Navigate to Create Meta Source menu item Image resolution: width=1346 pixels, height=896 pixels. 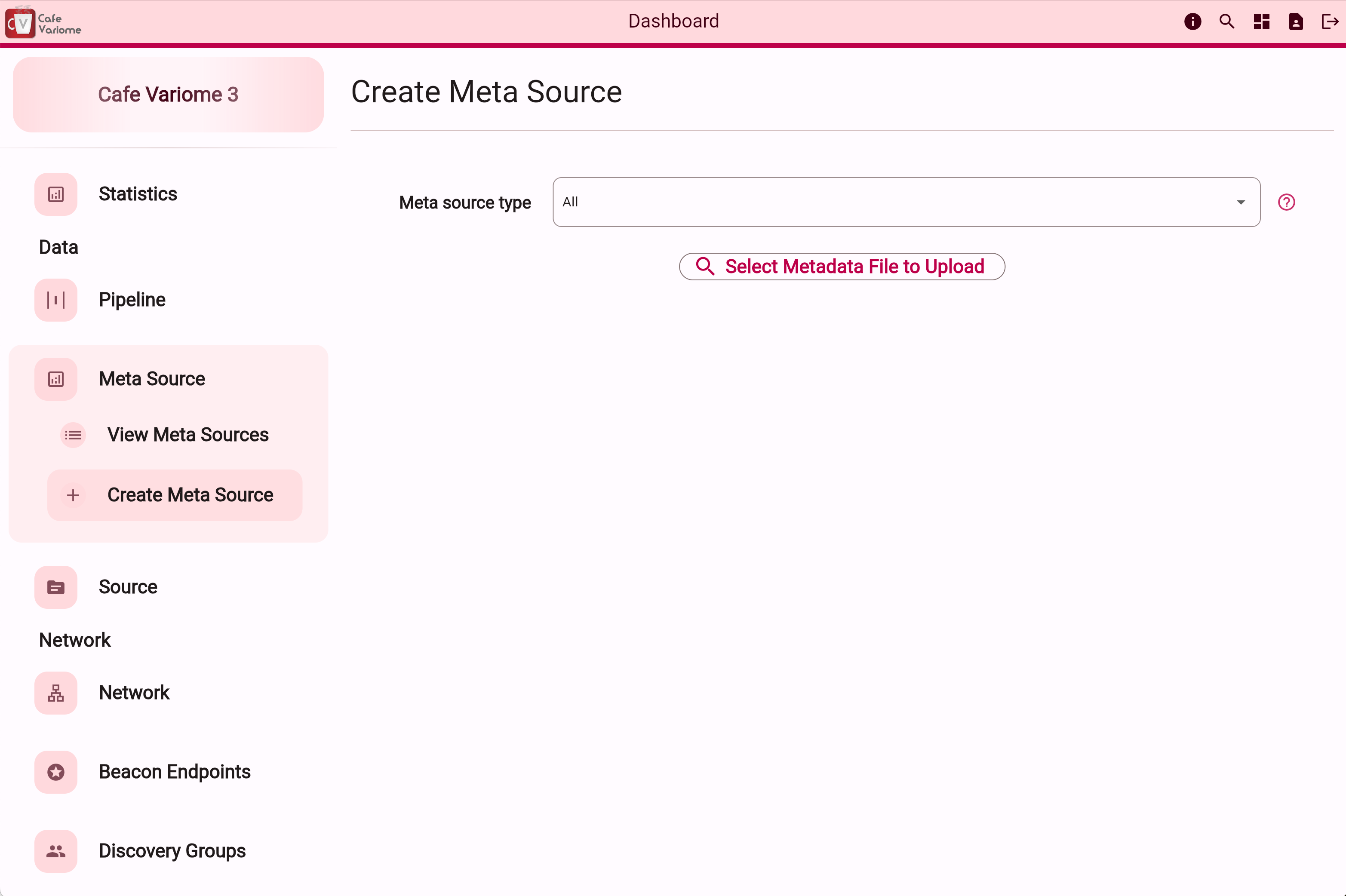pyautogui.click(x=190, y=495)
